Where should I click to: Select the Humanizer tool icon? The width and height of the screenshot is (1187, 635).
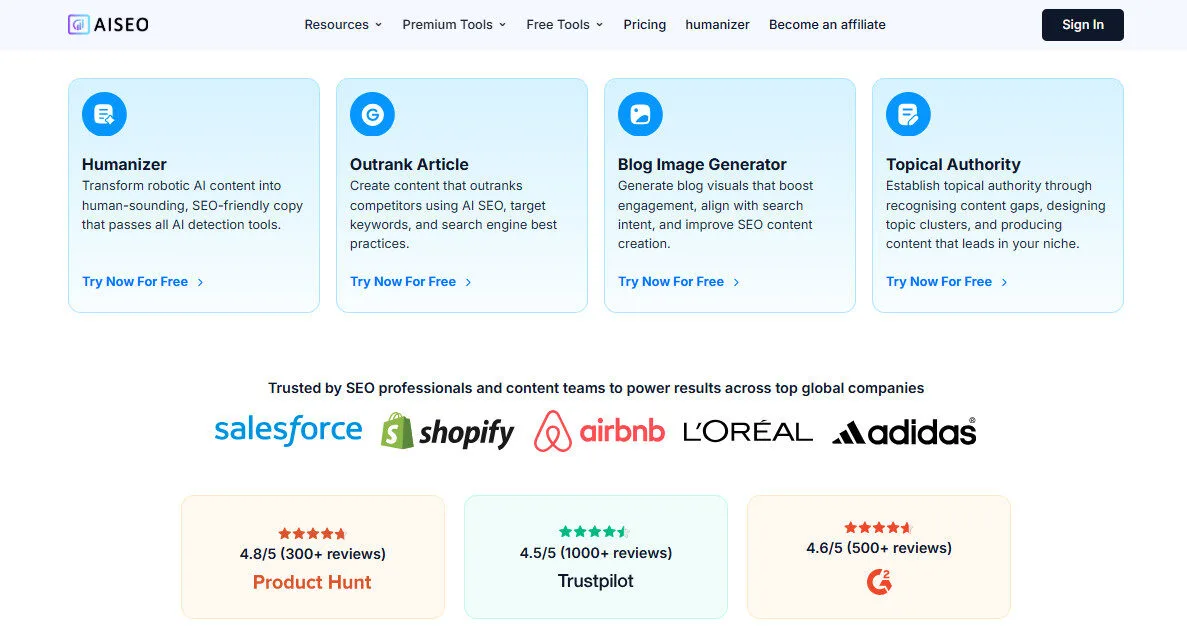104,113
